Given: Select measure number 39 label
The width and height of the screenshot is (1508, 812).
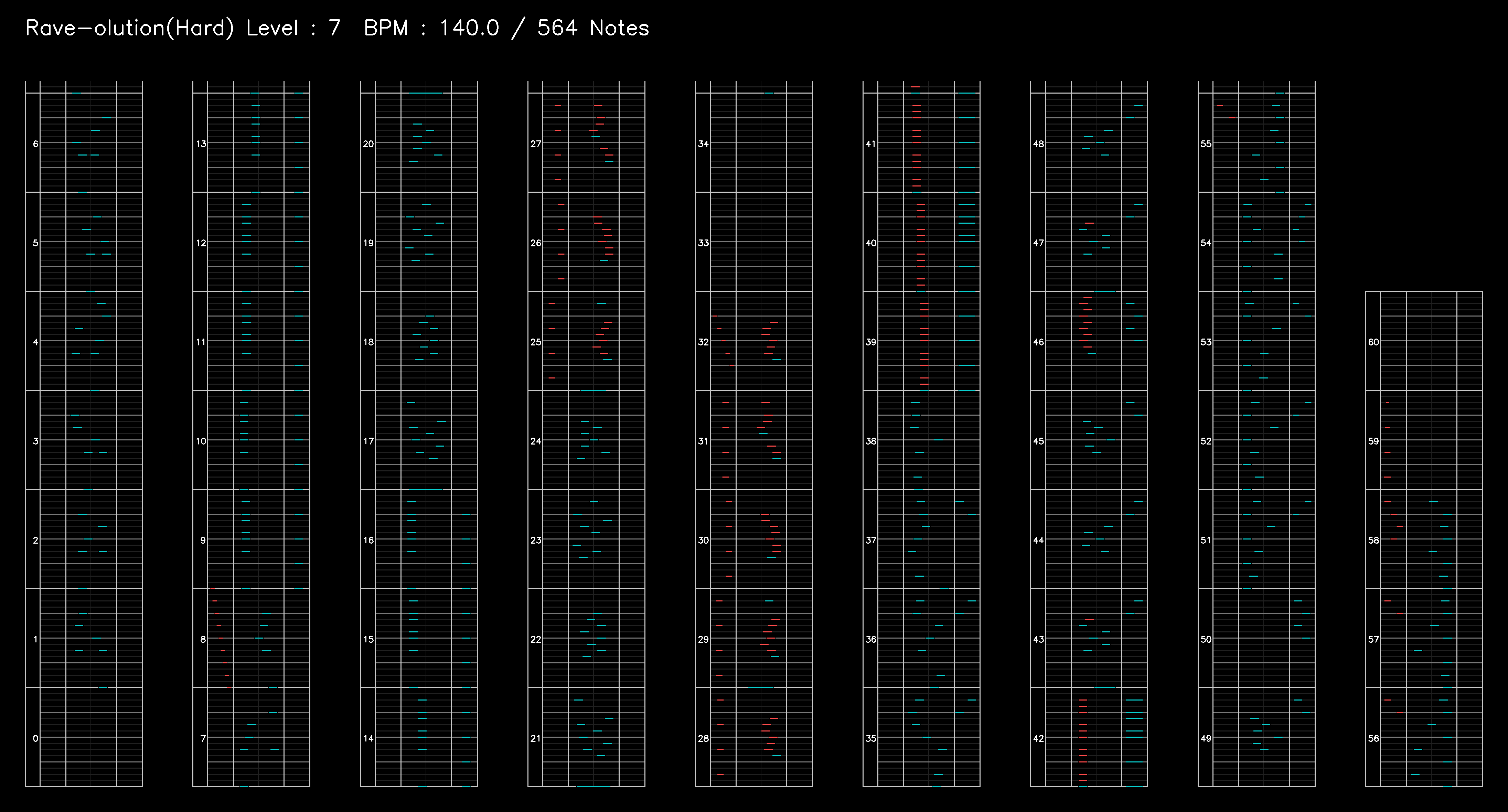Looking at the screenshot, I should click(x=871, y=342).
